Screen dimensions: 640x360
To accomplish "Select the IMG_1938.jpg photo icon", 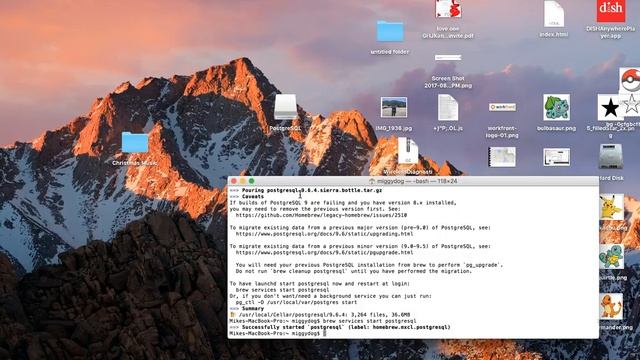I will coord(393,107).
